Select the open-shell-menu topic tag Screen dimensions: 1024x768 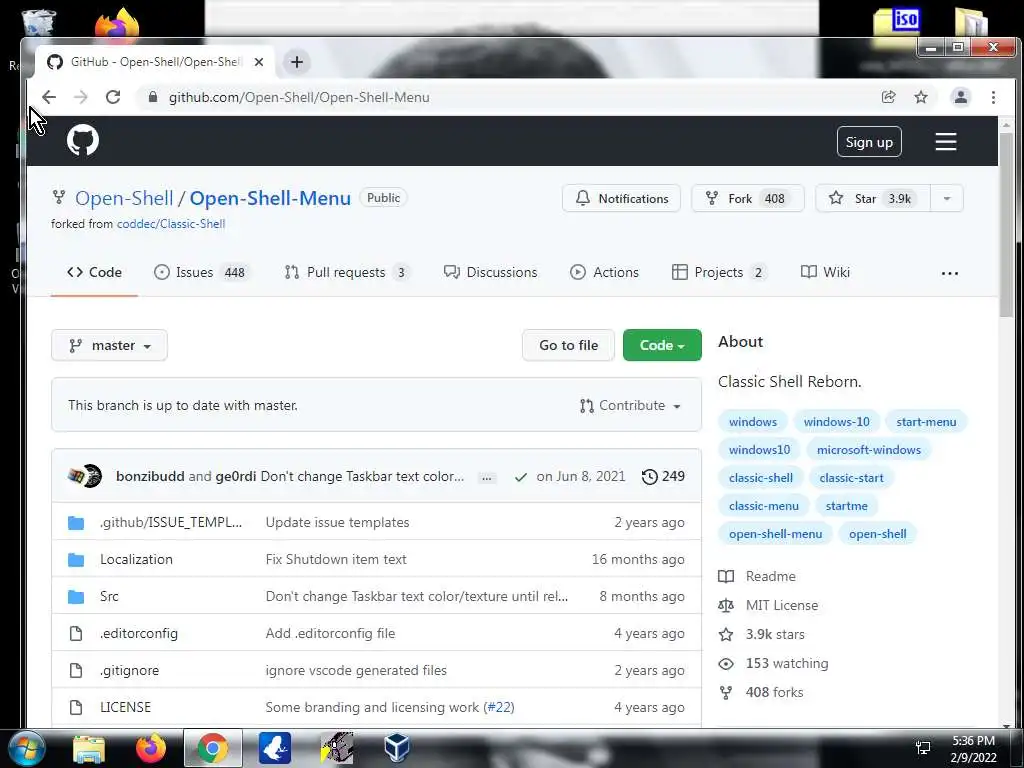click(x=775, y=534)
